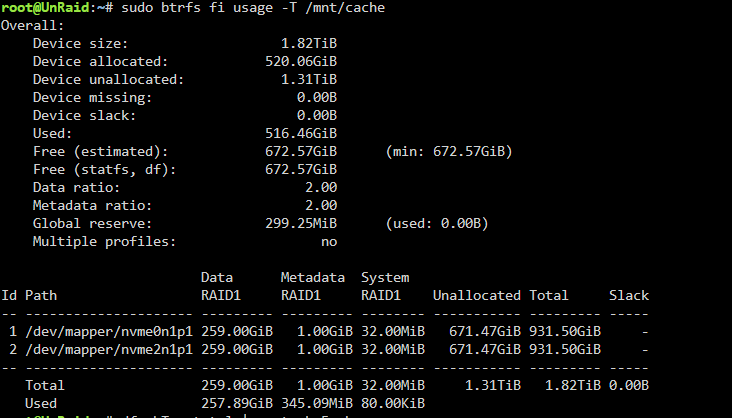
Task: Select Used System value 80.00KiB
Action: (393, 404)
